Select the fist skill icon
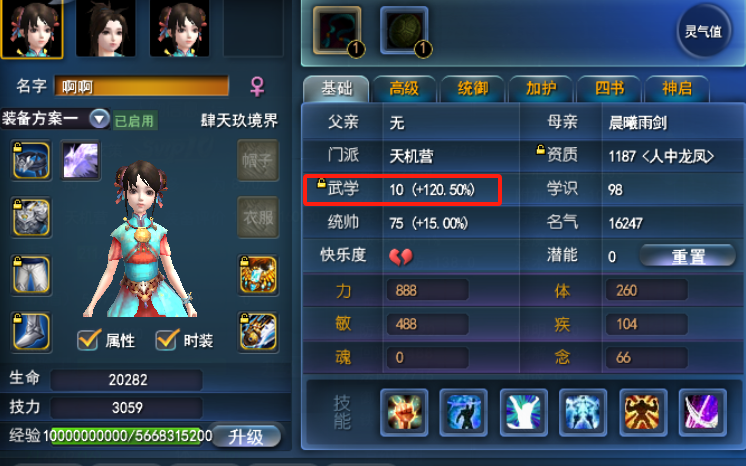The width and height of the screenshot is (746, 466). tap(404, 412)
